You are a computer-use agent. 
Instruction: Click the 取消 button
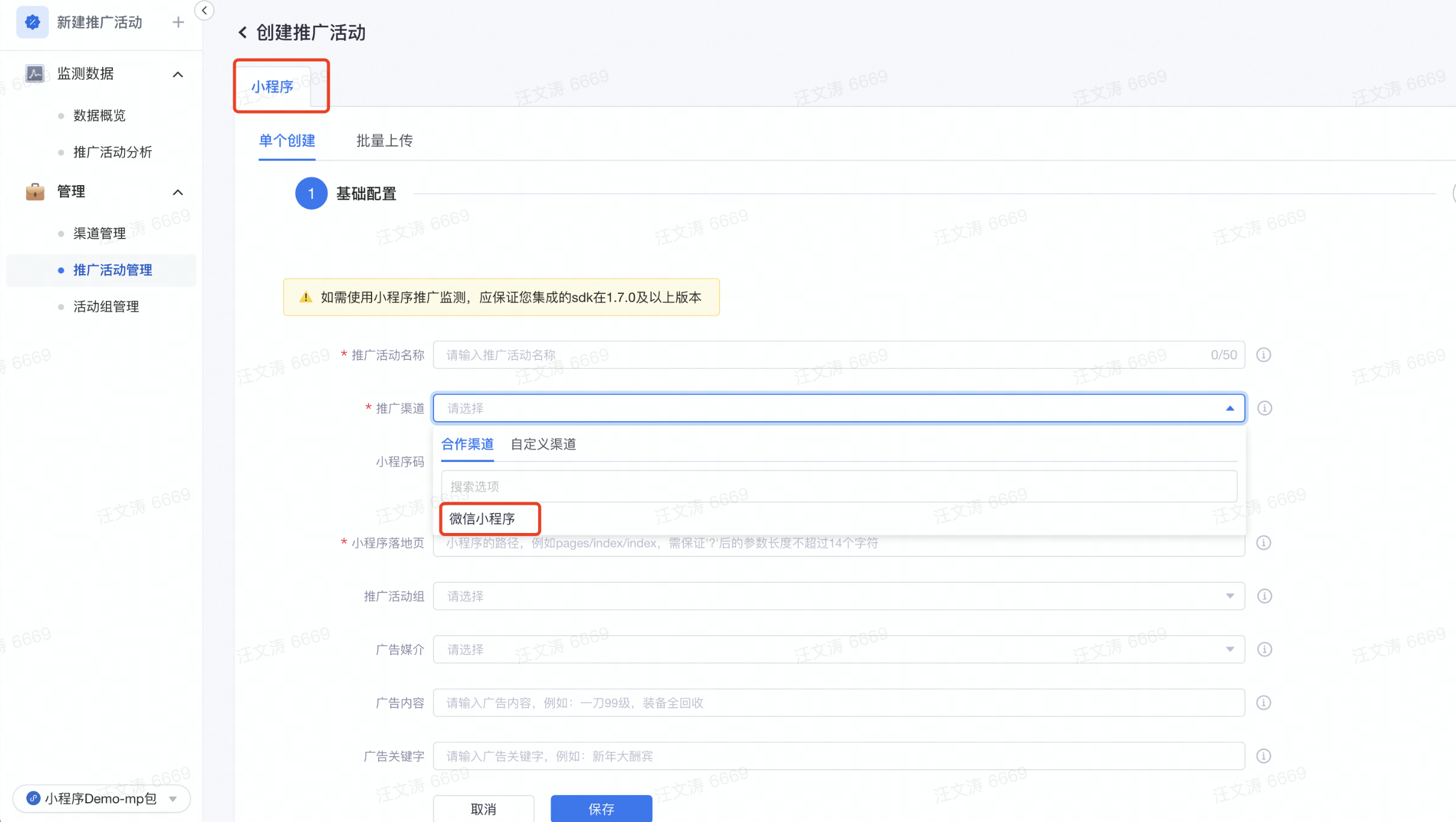[483, 809]
